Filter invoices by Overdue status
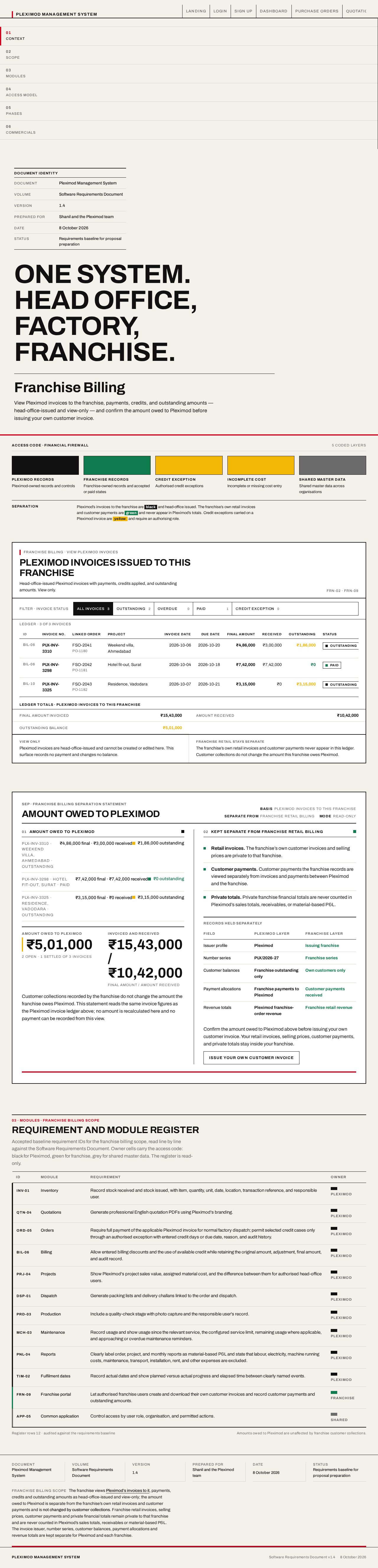378x1568 pixels. tap(174, 609)
